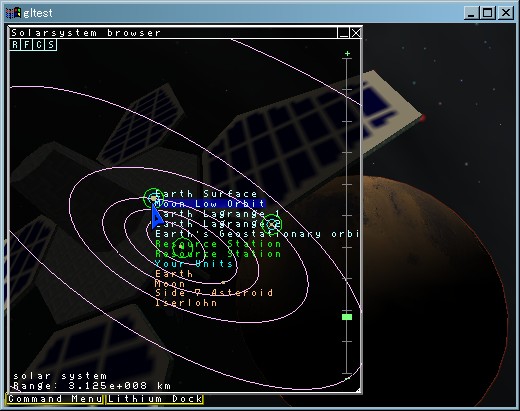Screen dimensions: 520x411
Task: Pick the first Resource Station entry
Action: (218, 244)
